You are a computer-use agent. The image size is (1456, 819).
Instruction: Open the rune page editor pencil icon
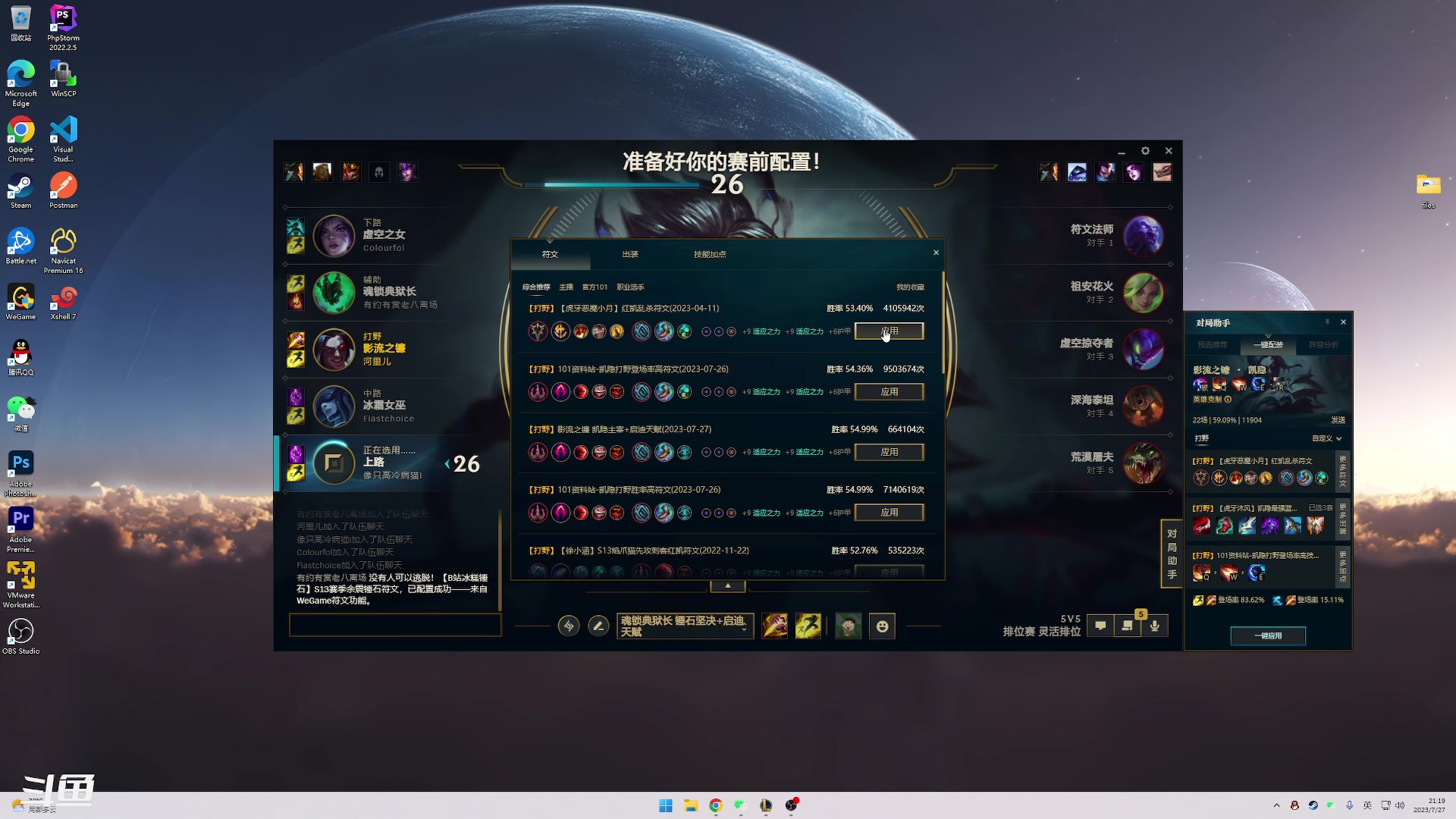coord(598,626)
